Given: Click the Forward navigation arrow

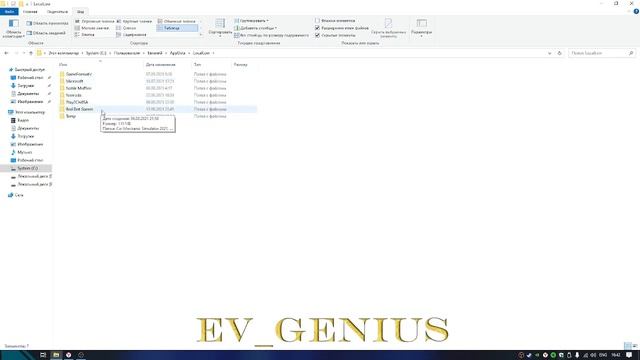Looking at the screenshot, I should [x=16, y=53].
